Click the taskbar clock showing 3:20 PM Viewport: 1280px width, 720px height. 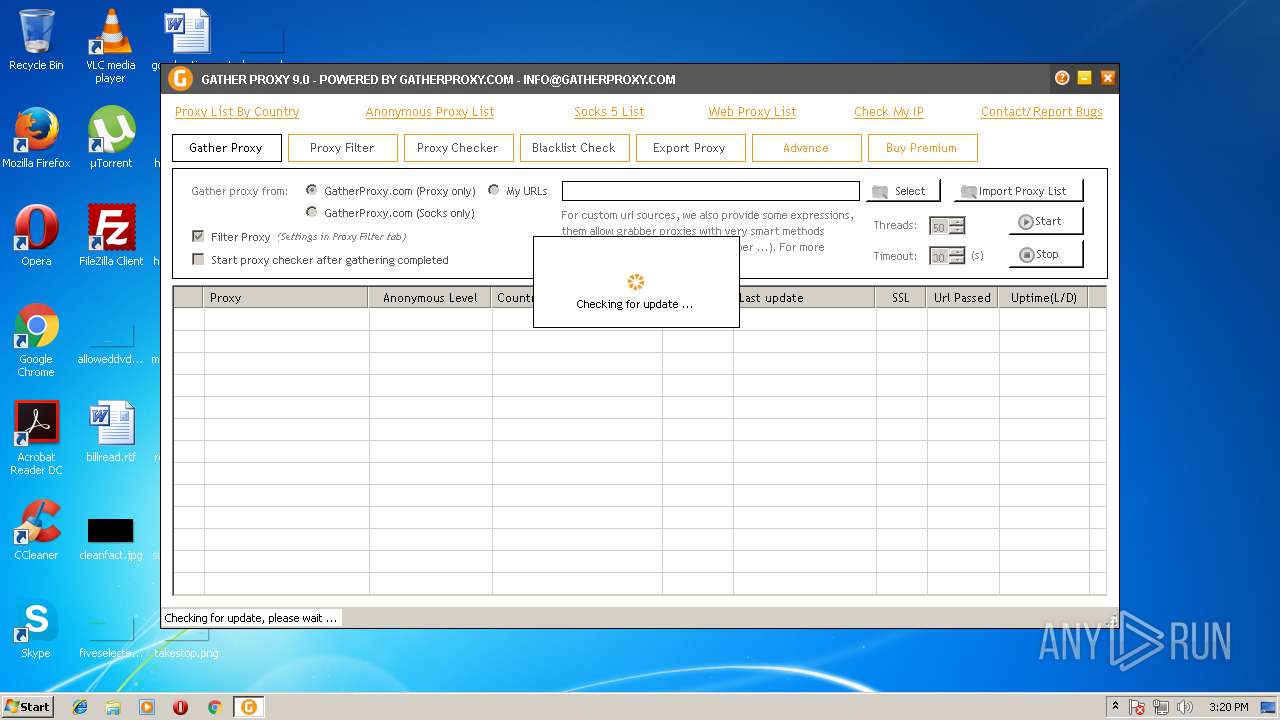pos(1228,707)
